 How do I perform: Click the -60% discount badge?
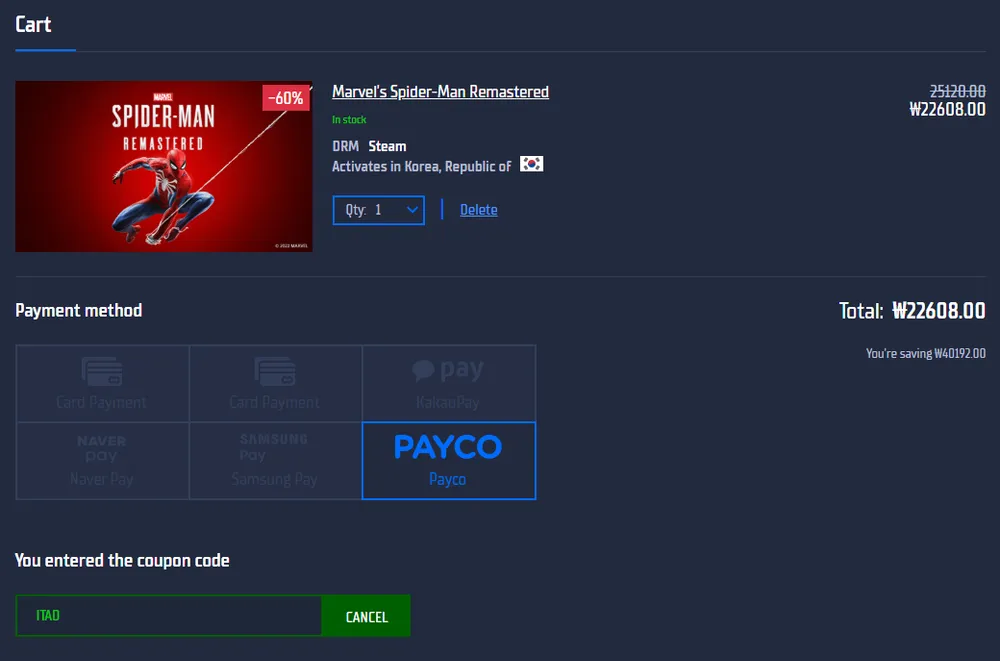[286, 98]
